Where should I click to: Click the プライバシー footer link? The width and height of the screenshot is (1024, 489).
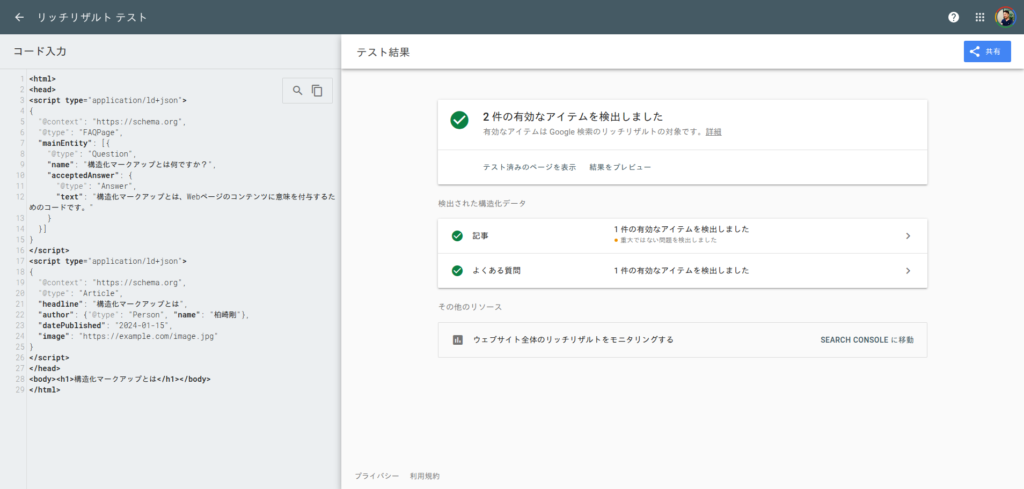pos(377,476)
